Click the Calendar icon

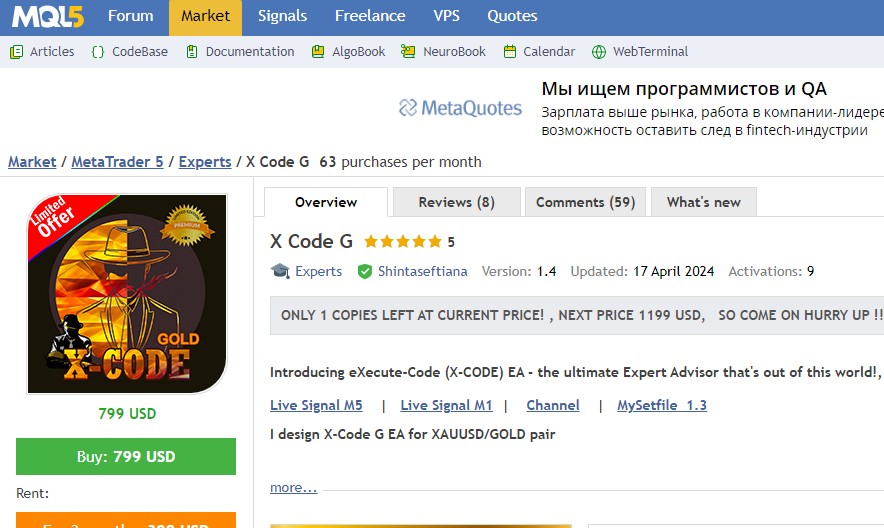[x=510, y=52]
